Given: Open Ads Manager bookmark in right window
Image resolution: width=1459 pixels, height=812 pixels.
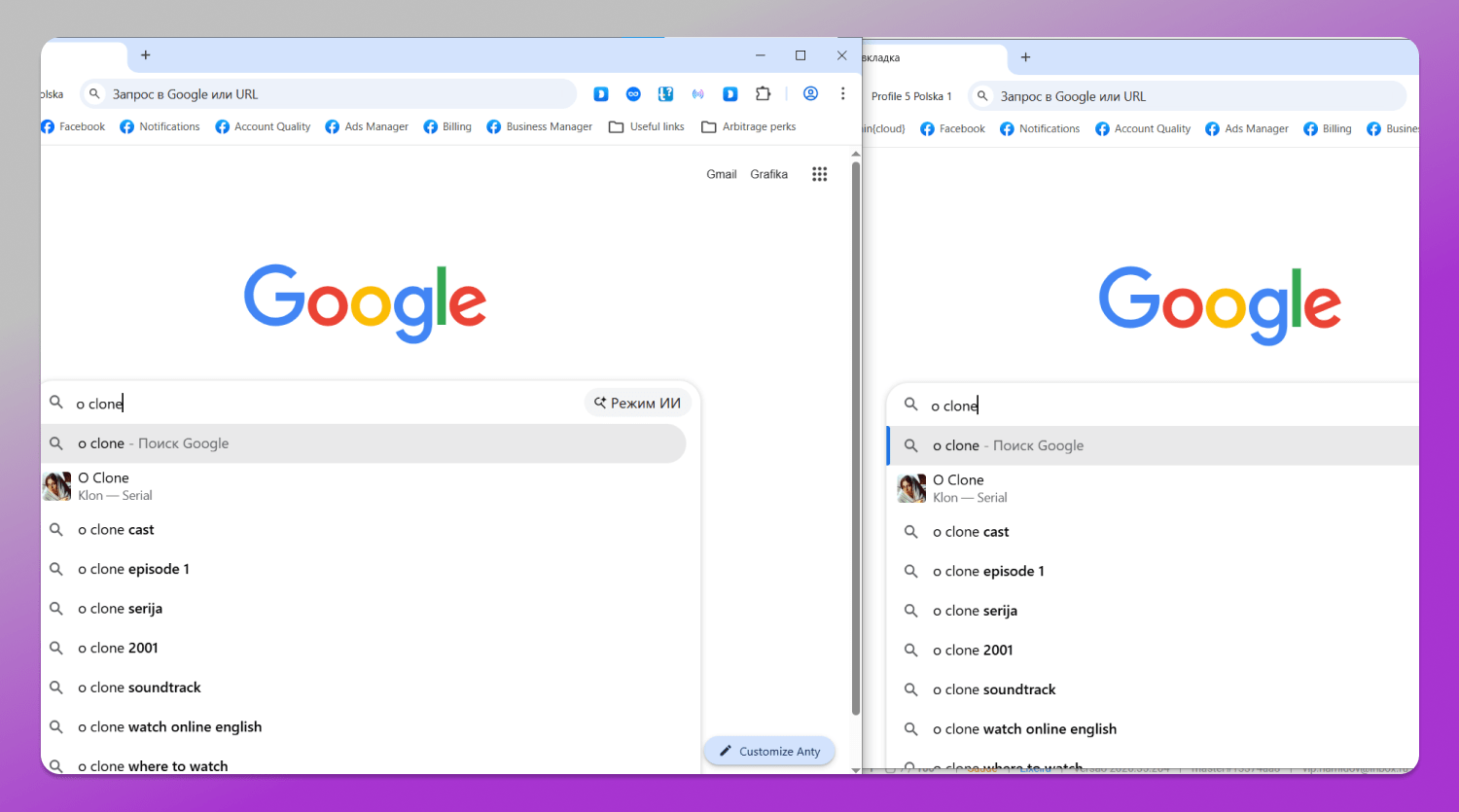Looking at the screenshot, I should 1247,128.
